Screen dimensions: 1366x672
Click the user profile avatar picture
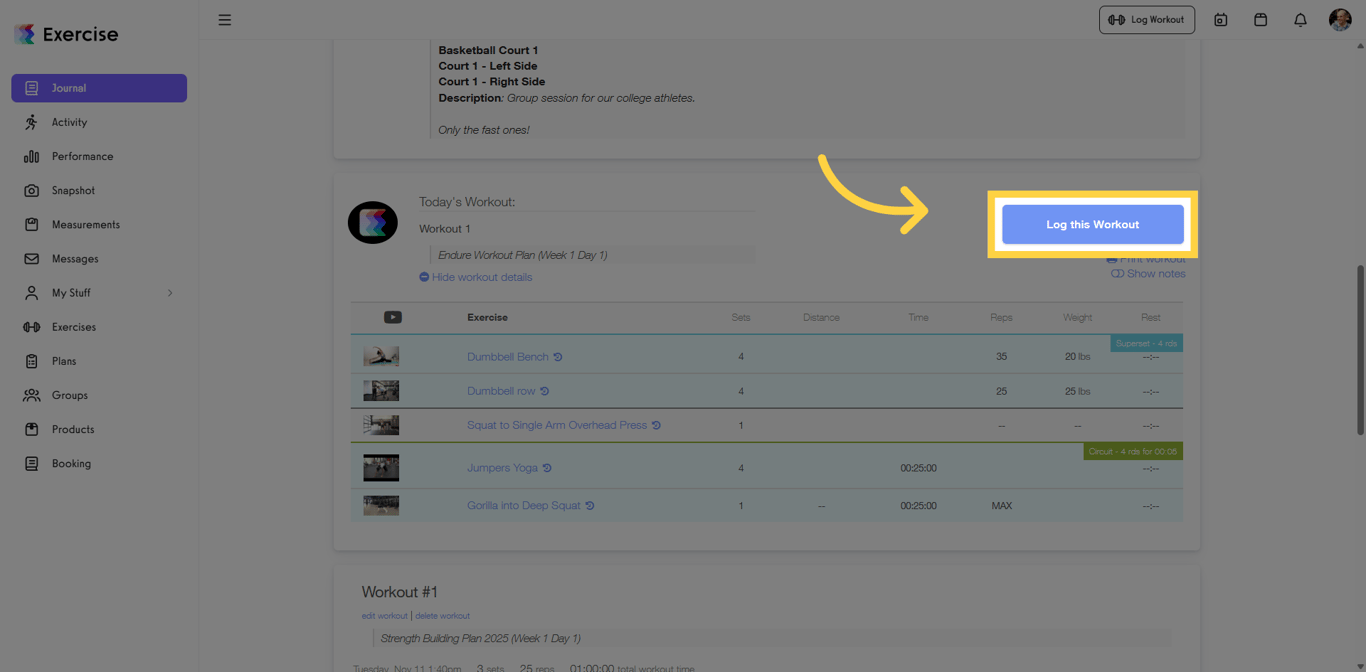(x=1340, y=19)
